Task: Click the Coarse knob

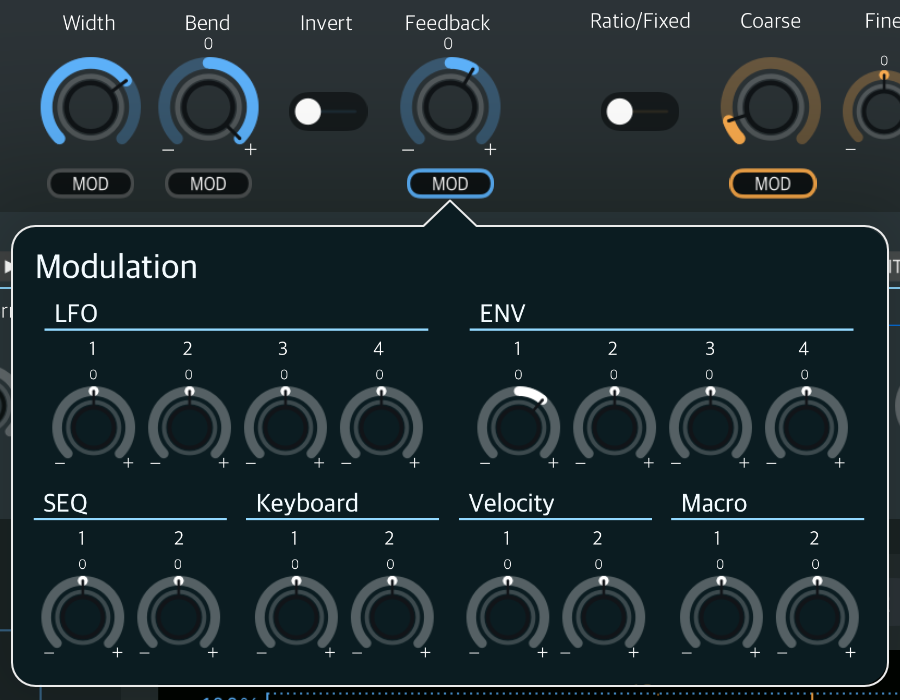Action: (770, 106)
